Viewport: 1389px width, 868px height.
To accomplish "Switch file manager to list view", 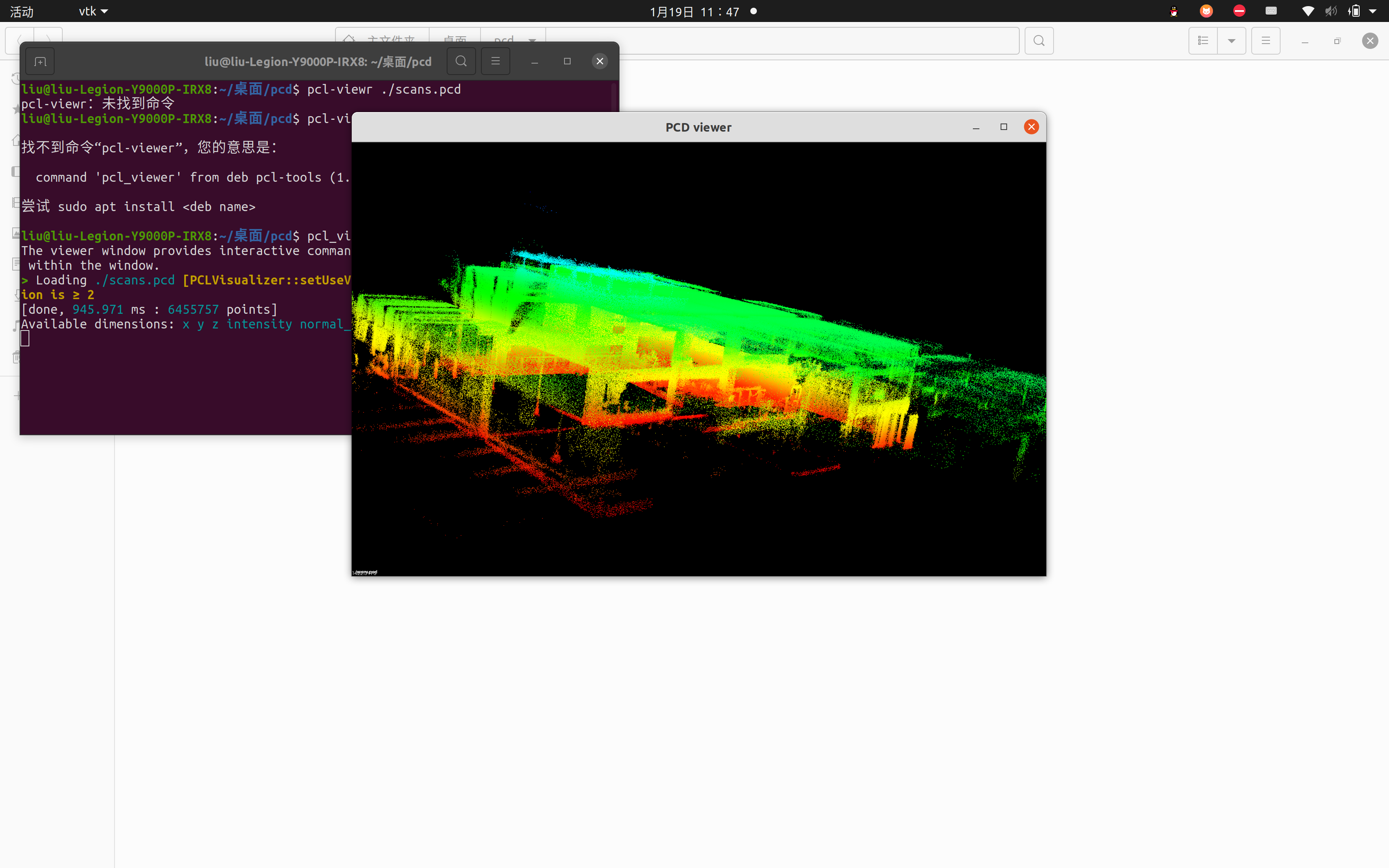I will coord(1203,41).
